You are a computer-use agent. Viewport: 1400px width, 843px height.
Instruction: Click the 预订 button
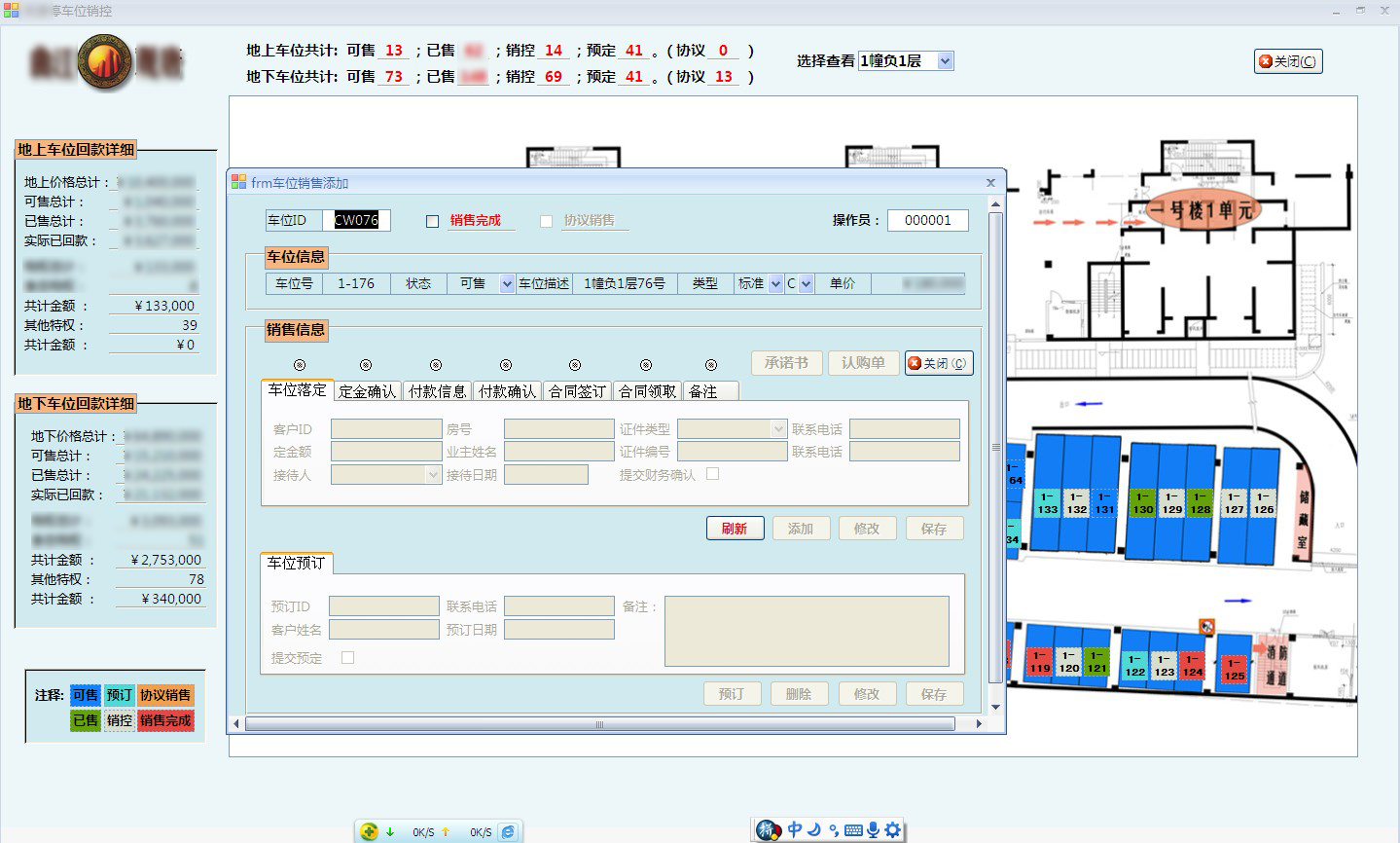point(732,694)
